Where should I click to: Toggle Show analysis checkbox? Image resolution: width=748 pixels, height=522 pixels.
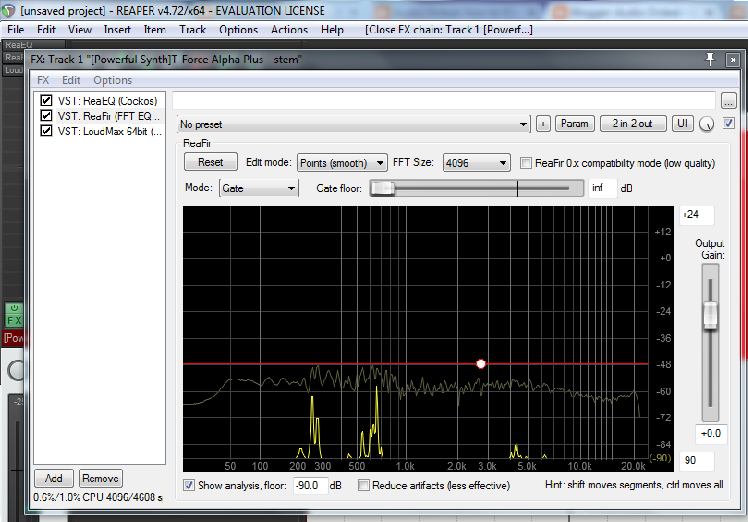[189, 485]
